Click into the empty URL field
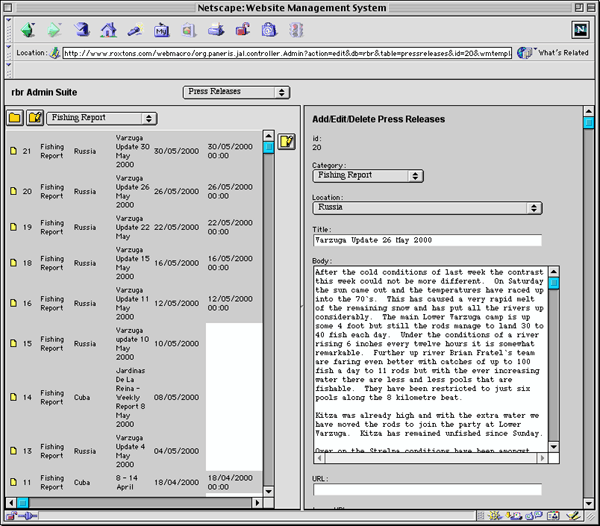 coord(426,490)
